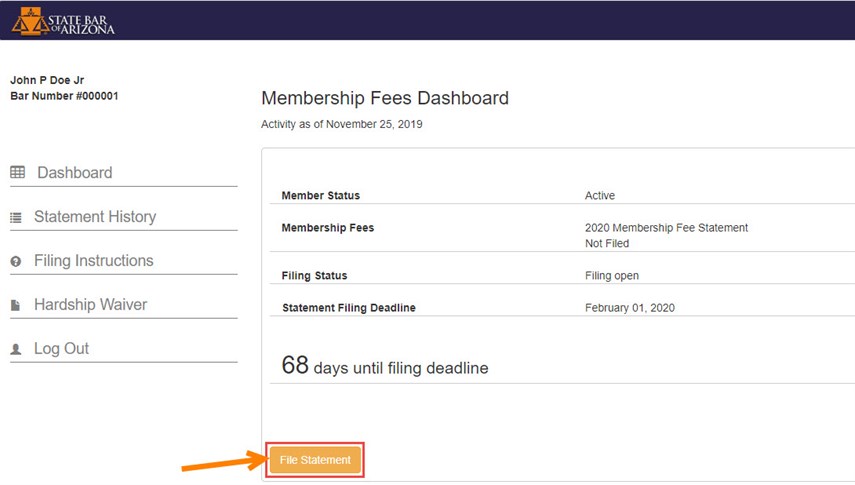
Task: Click the Statement History list icon
Action: coord(16,218)
